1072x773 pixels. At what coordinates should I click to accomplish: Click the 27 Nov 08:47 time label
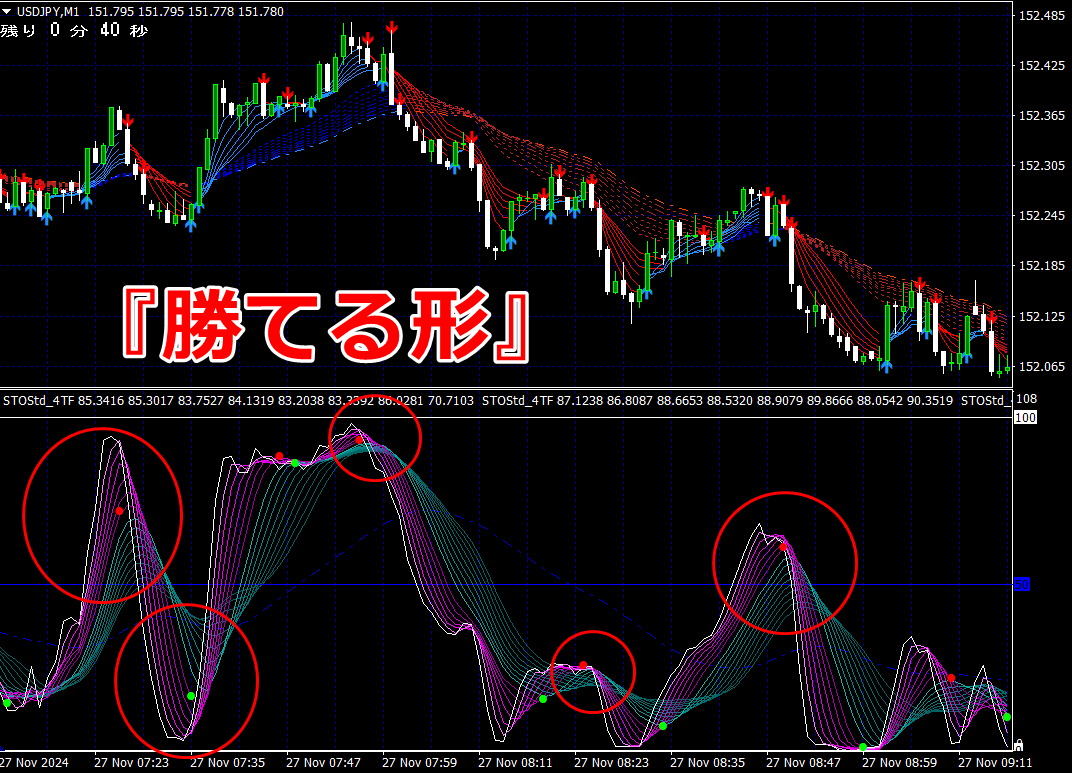click(803, 762)
